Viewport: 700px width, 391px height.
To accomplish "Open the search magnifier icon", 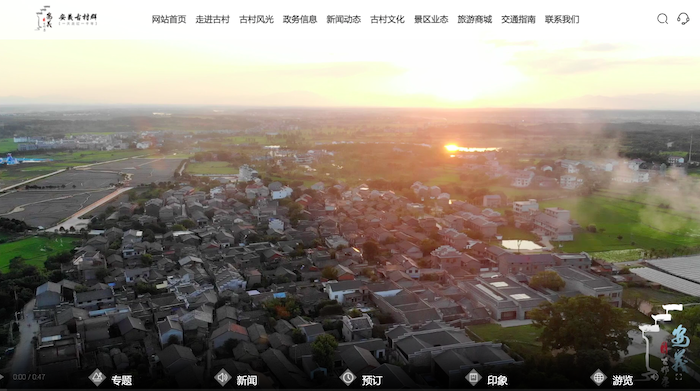I will click(662, 19).
